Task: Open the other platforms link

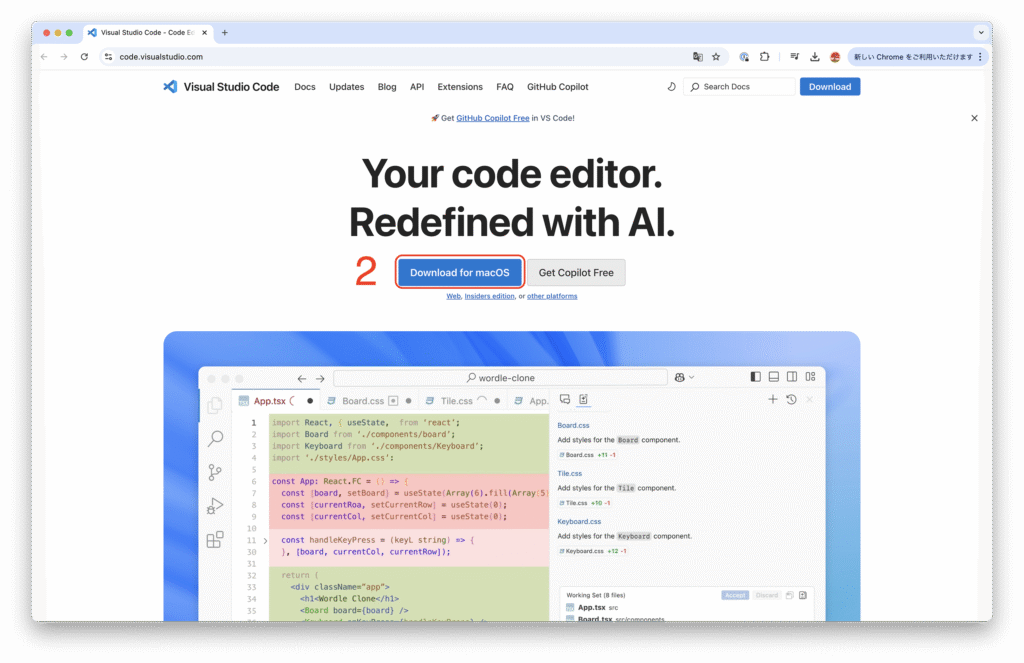Action: coord(552,296)
